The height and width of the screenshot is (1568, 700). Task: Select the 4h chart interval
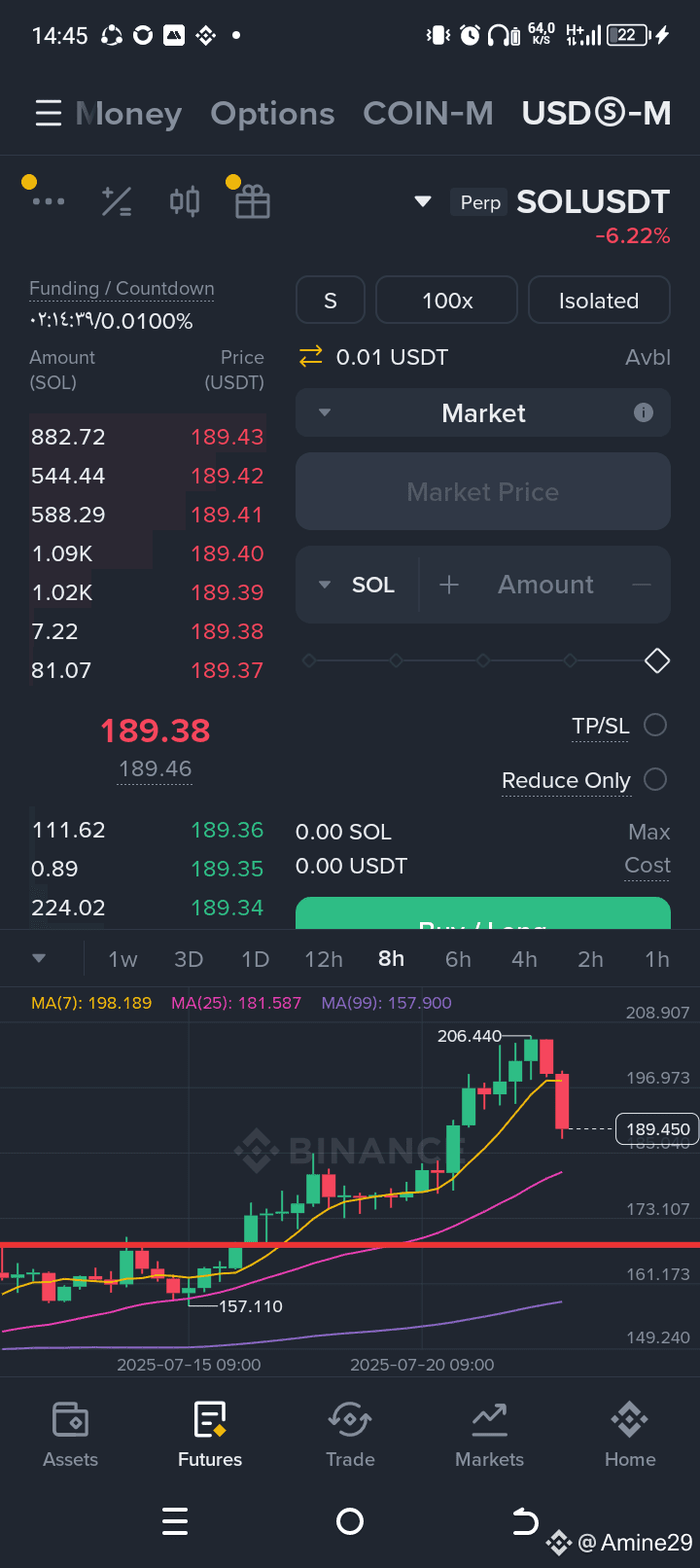(524, 959)
